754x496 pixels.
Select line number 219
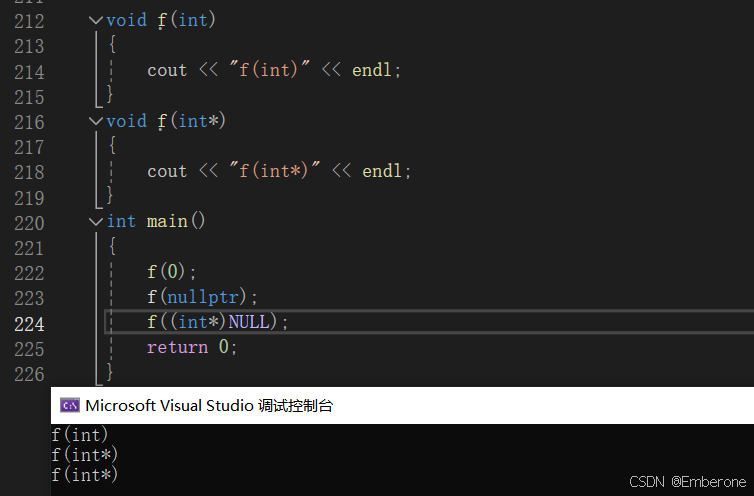click(x=29, y=198)
